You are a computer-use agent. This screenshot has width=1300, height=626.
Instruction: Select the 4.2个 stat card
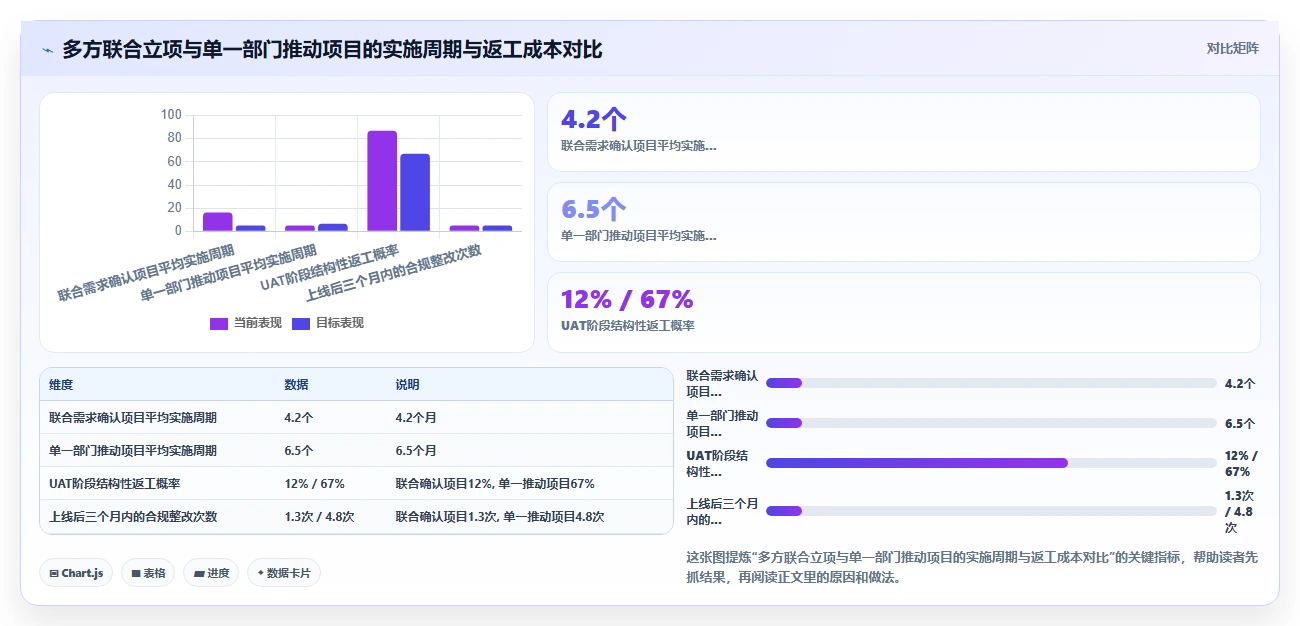point(904,132)
